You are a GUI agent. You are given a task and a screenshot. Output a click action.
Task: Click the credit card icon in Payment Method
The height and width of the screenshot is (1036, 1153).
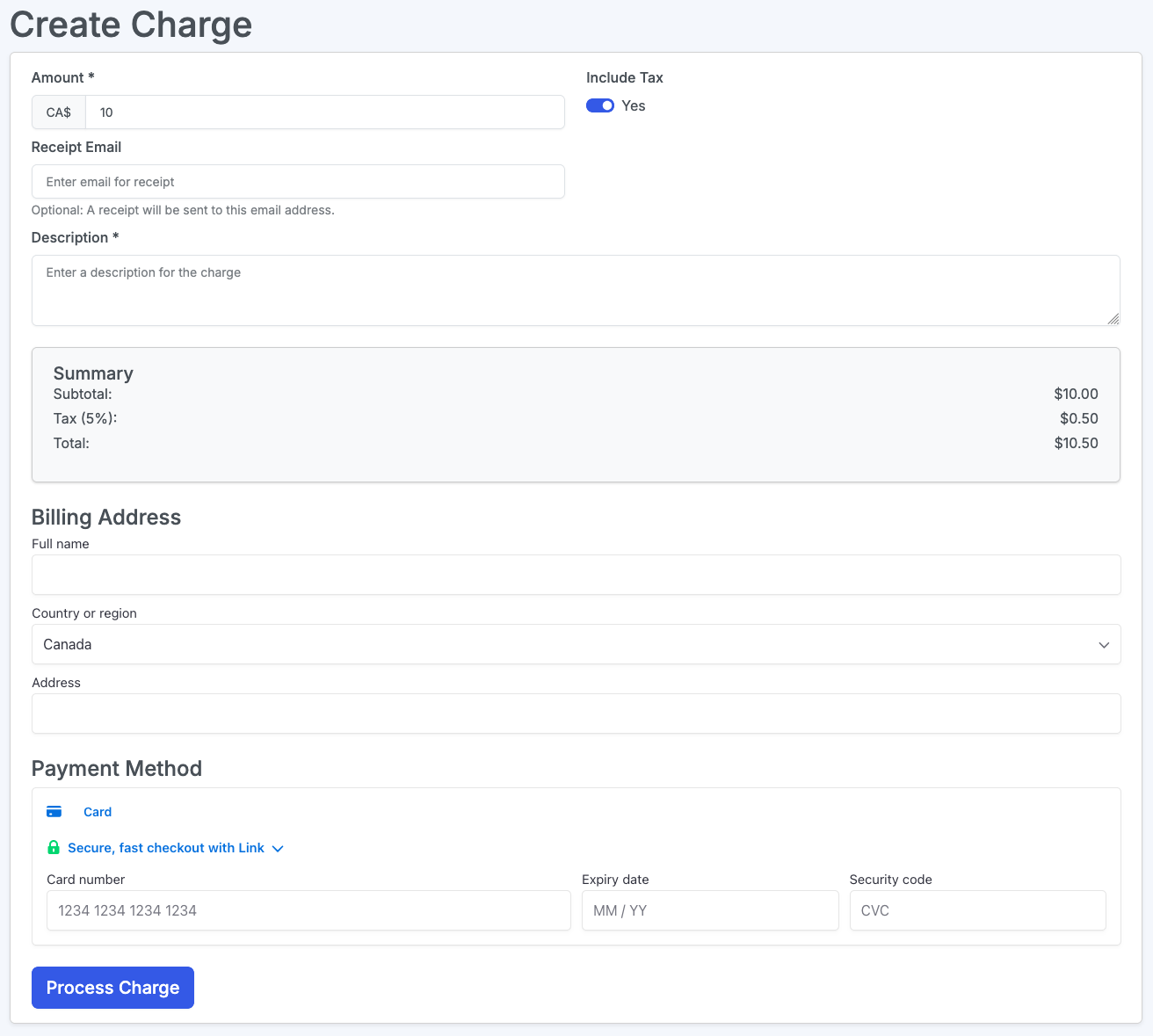click(54, 812)
